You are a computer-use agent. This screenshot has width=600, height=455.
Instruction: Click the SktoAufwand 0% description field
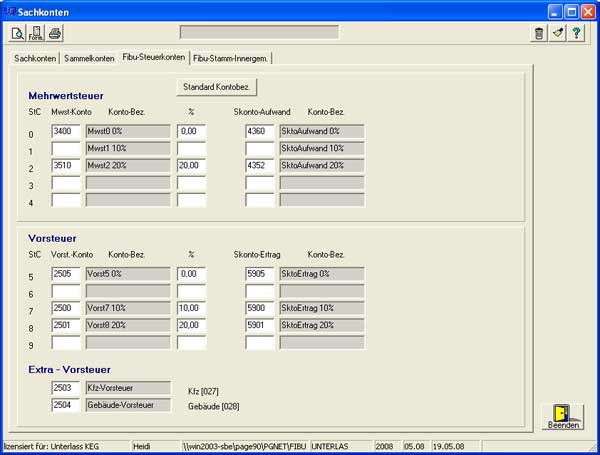pyautogui.click(x=322, y=131)
